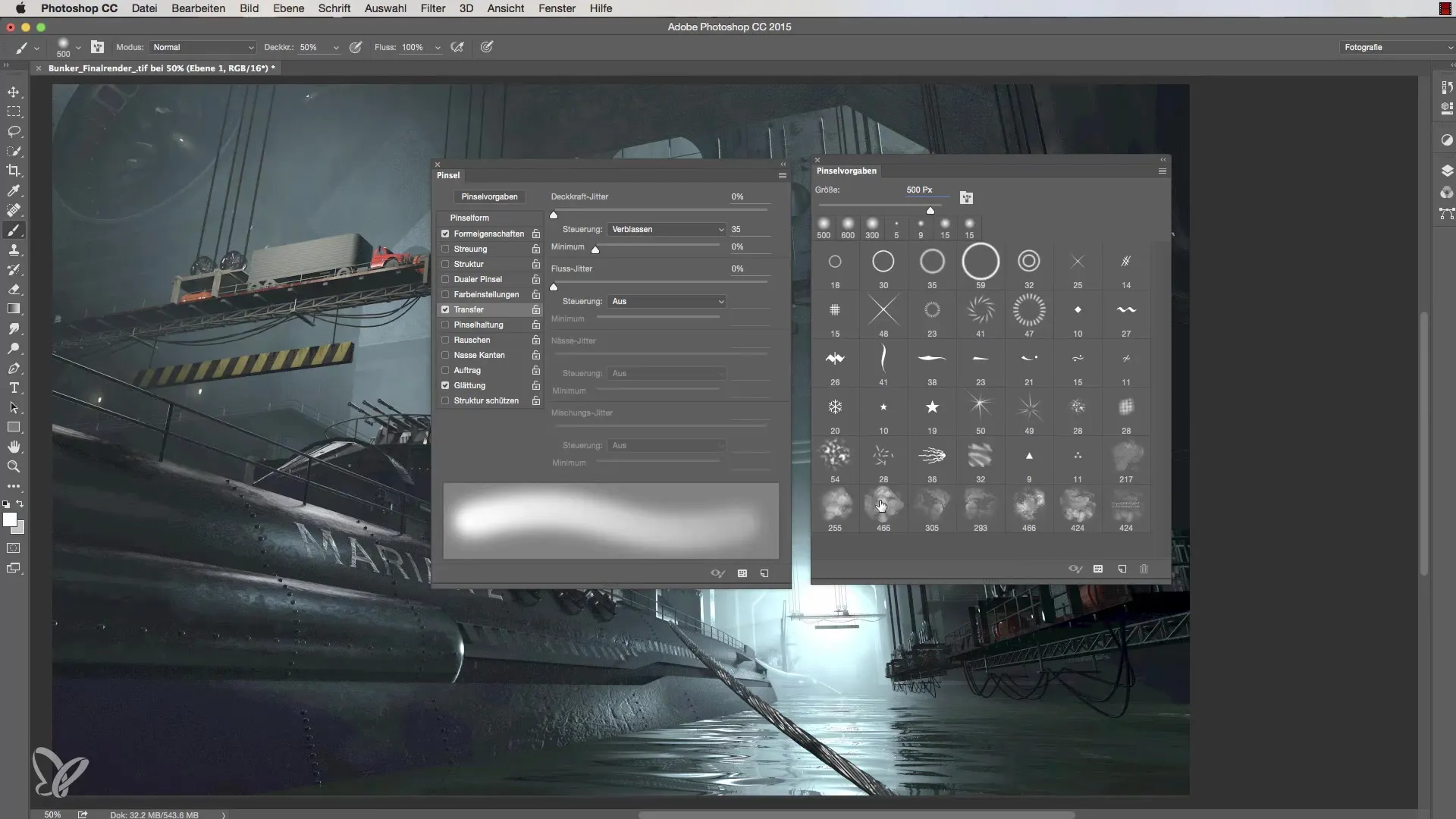1456x819 pixels.
Task: Select the Pen tool
Action: click(x=14, y=368)
